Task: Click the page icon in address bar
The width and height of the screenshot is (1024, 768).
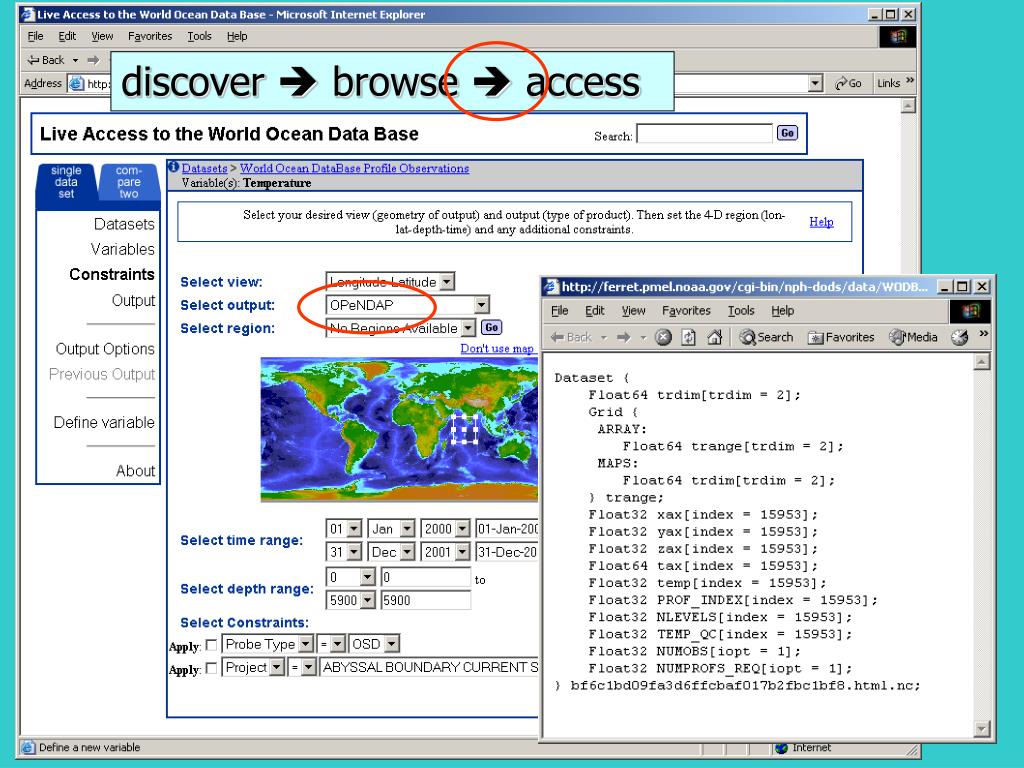Action: click(x=76, y=84)
